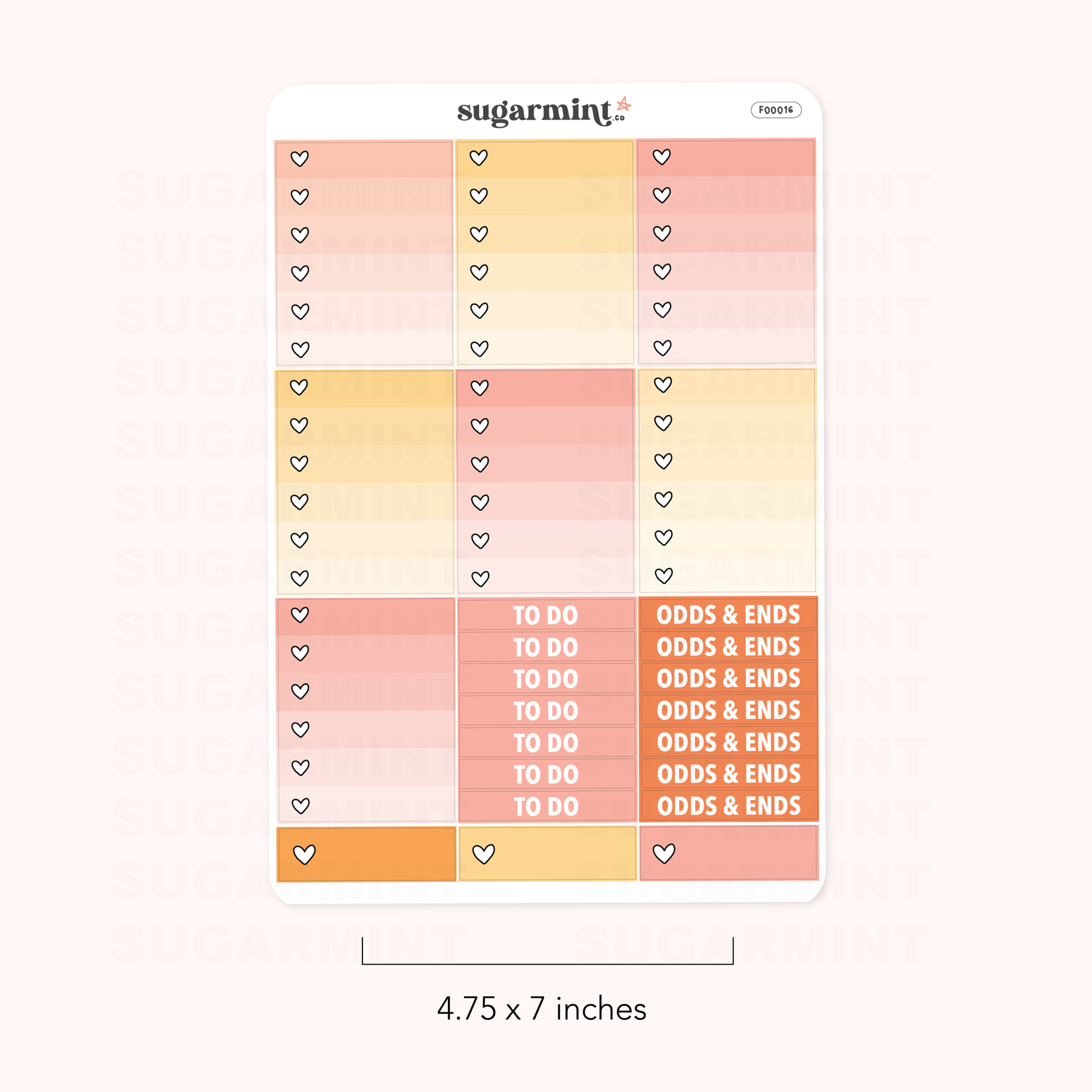This screenshot has height=1092, width=1092.
Task: Check the last heart in the middle-right yellow checklist
Action: [664, 575]
